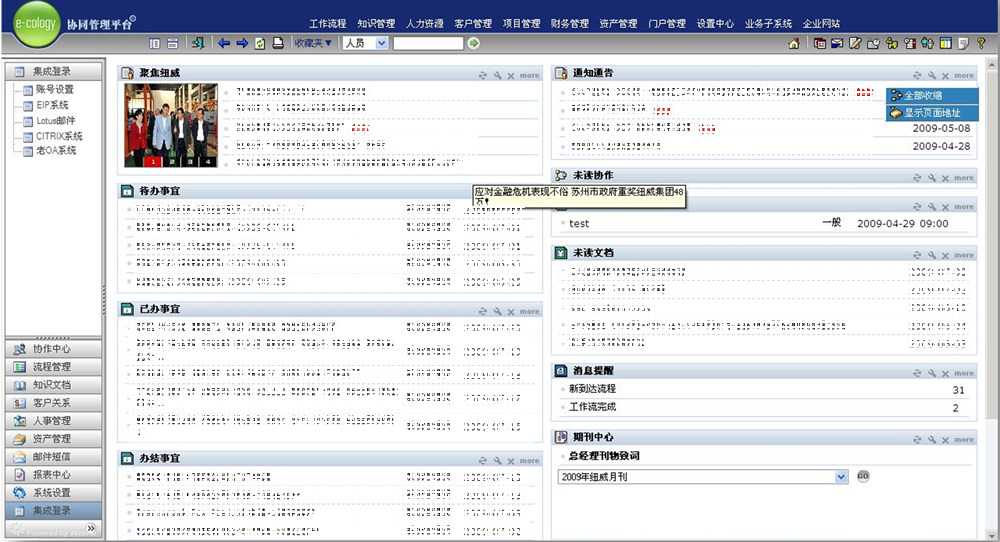Click the green refresh page icon

(260, 43)
